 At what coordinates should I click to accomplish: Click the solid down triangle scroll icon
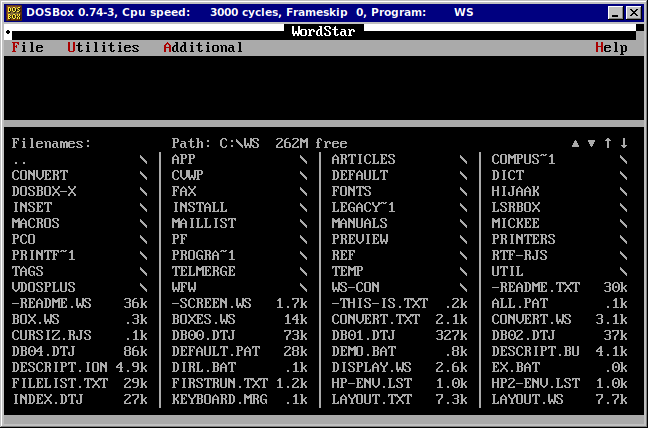(x=591, y=144)
